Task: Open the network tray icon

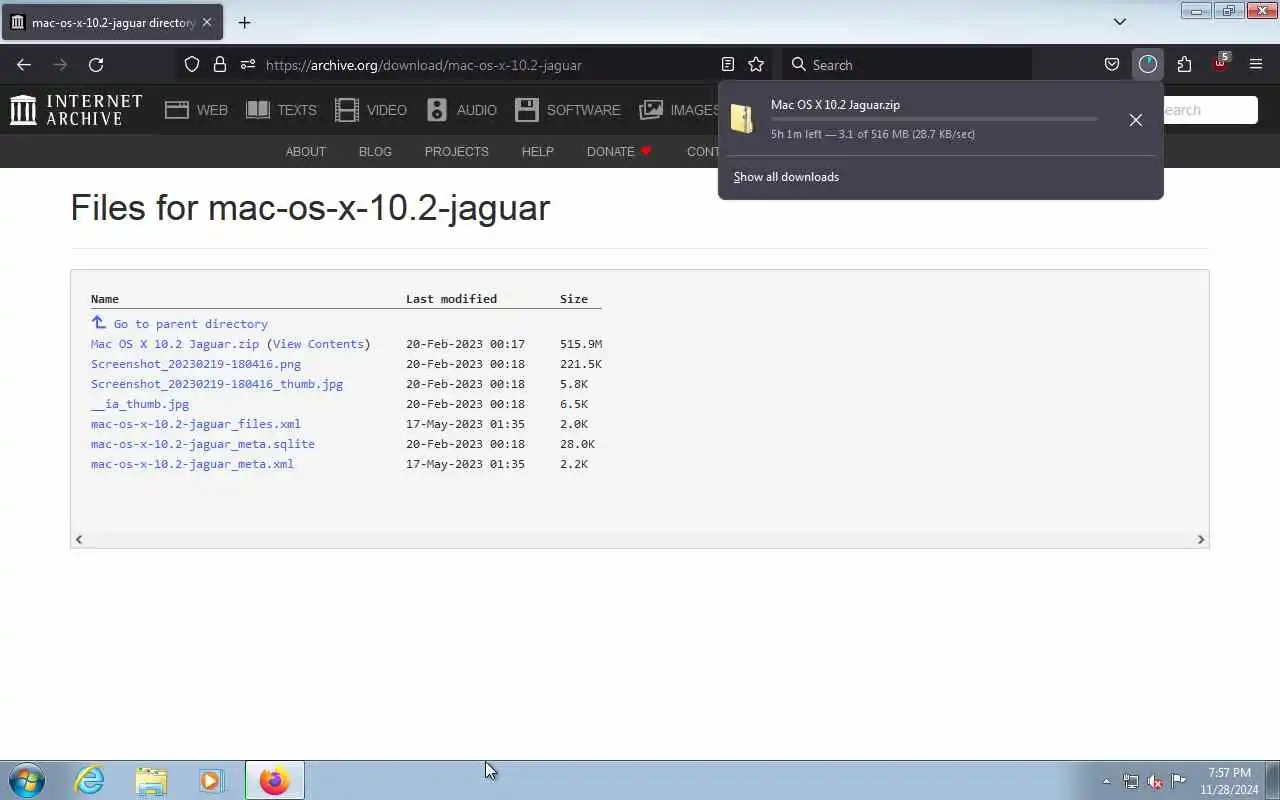Action: 1131,781
